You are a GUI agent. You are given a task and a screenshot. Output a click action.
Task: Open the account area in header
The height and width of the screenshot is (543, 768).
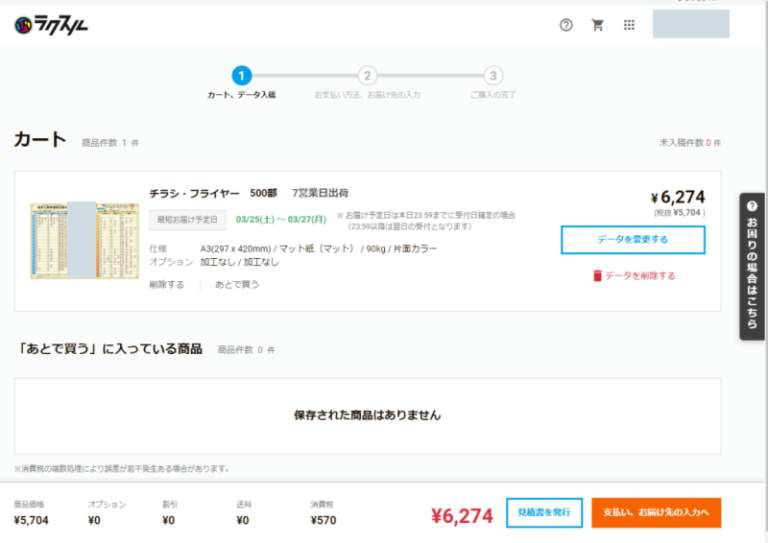pyautogui.click(x=690, y=25)
